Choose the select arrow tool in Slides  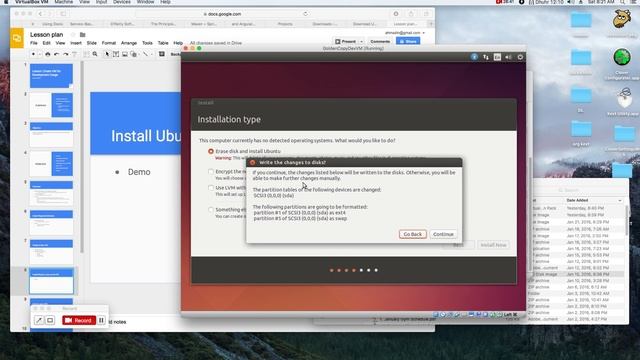[x=107, y=54]
